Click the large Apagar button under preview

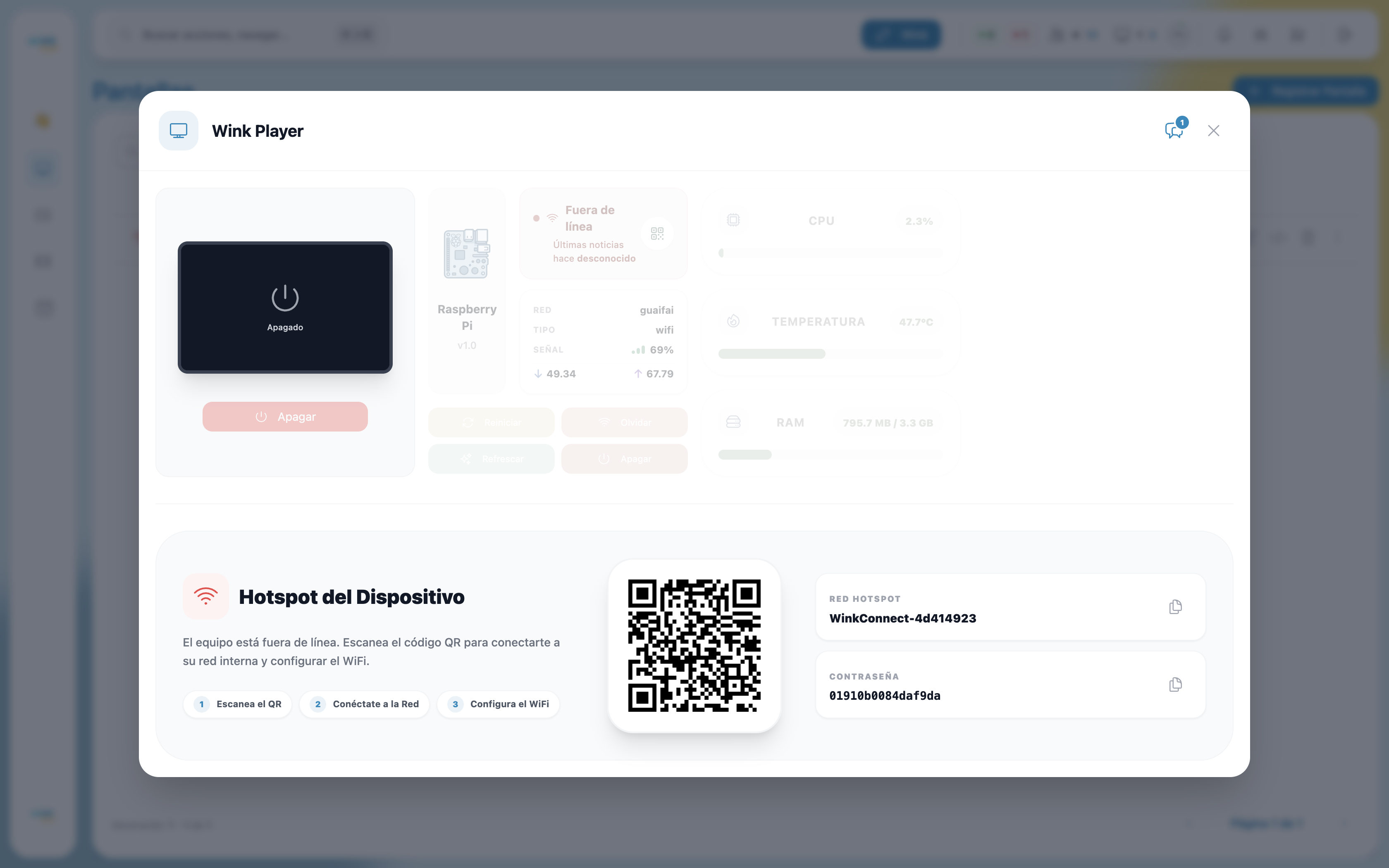tap(285, 417)
